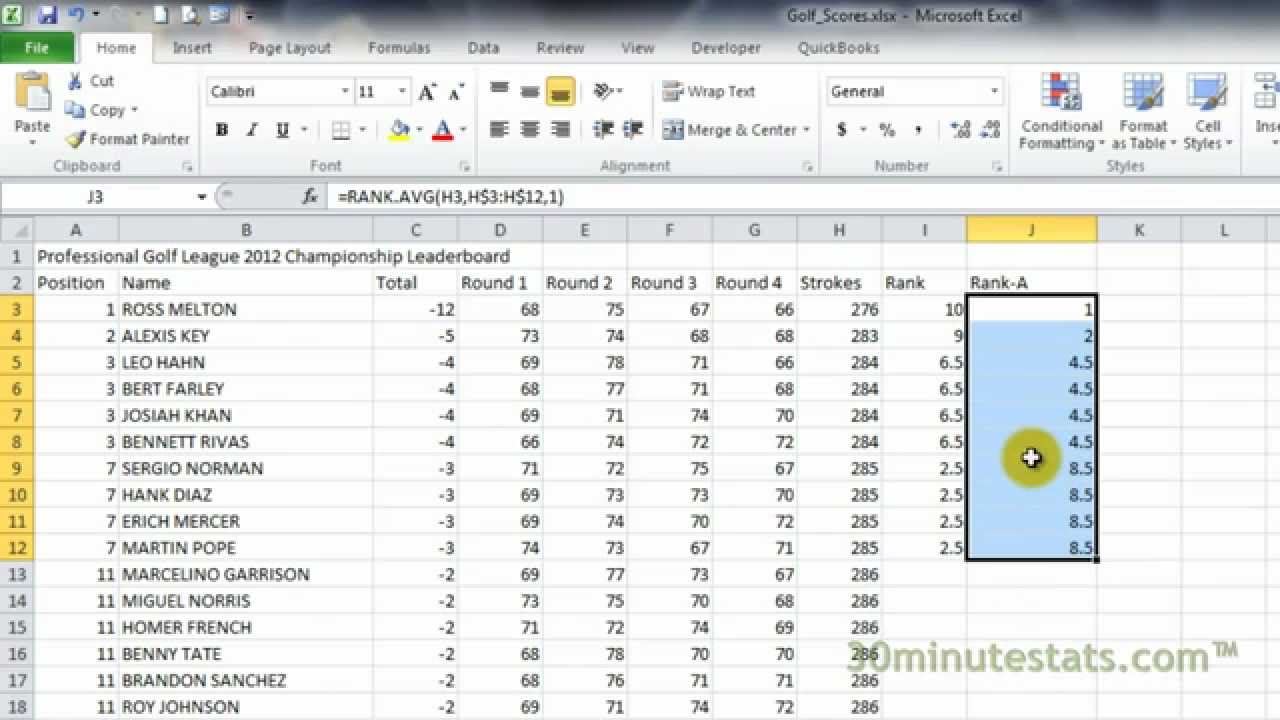1280x720 pixels.
Task: Decrease the cell indent
Action: pyautogui.click(x=603, y=130)
